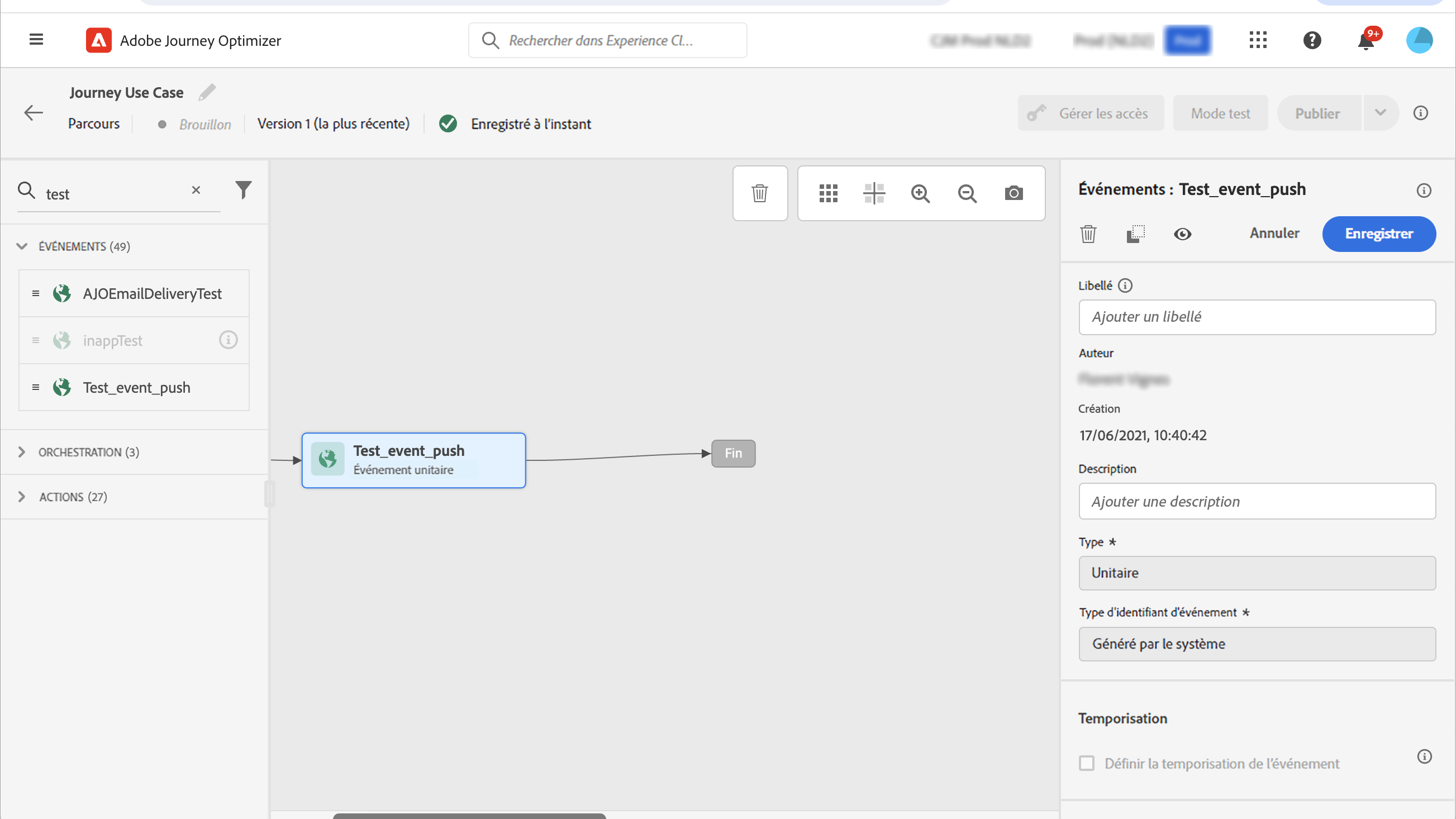Click the Libellé input field
The height and width of the screenshot is (819, 1456).
(x=1257, y=317)
